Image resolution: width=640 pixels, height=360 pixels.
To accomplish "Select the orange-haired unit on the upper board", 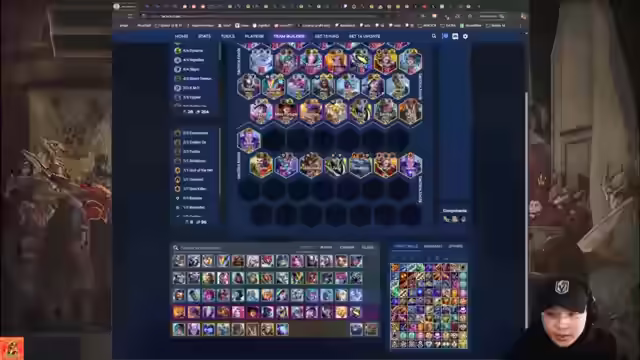I will pos(336,62).
